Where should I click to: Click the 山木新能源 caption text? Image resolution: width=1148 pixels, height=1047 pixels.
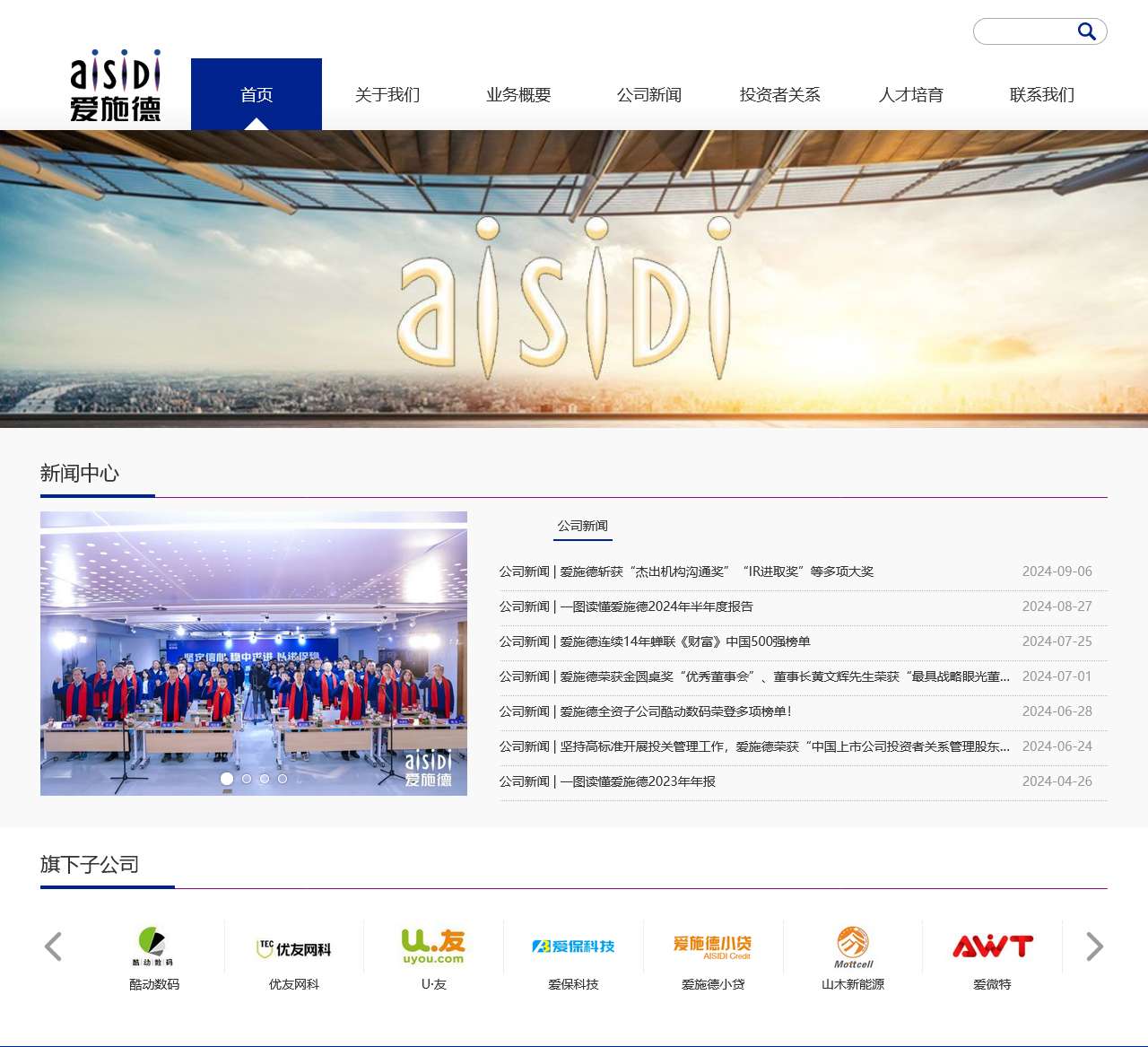(x=853, y=984)
